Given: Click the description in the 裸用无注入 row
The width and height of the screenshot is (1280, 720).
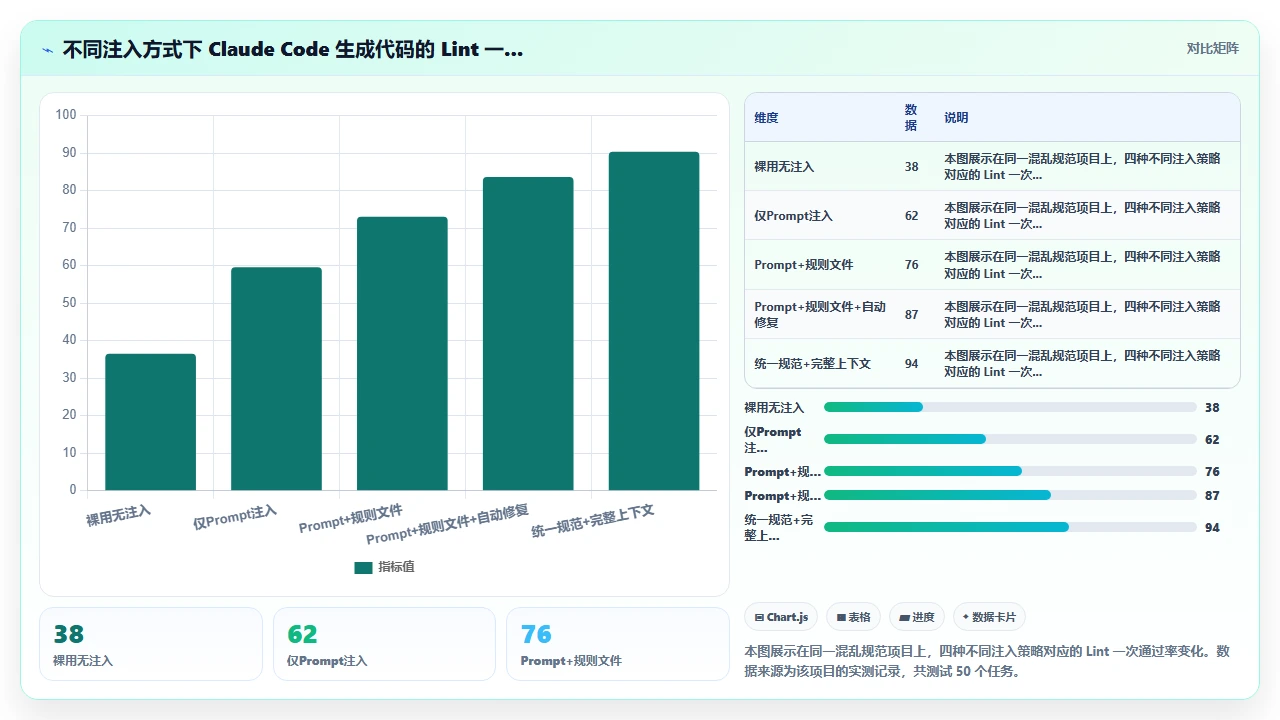Looking at the screenshot, I should pyautogui.click(x=1082, y=167).
